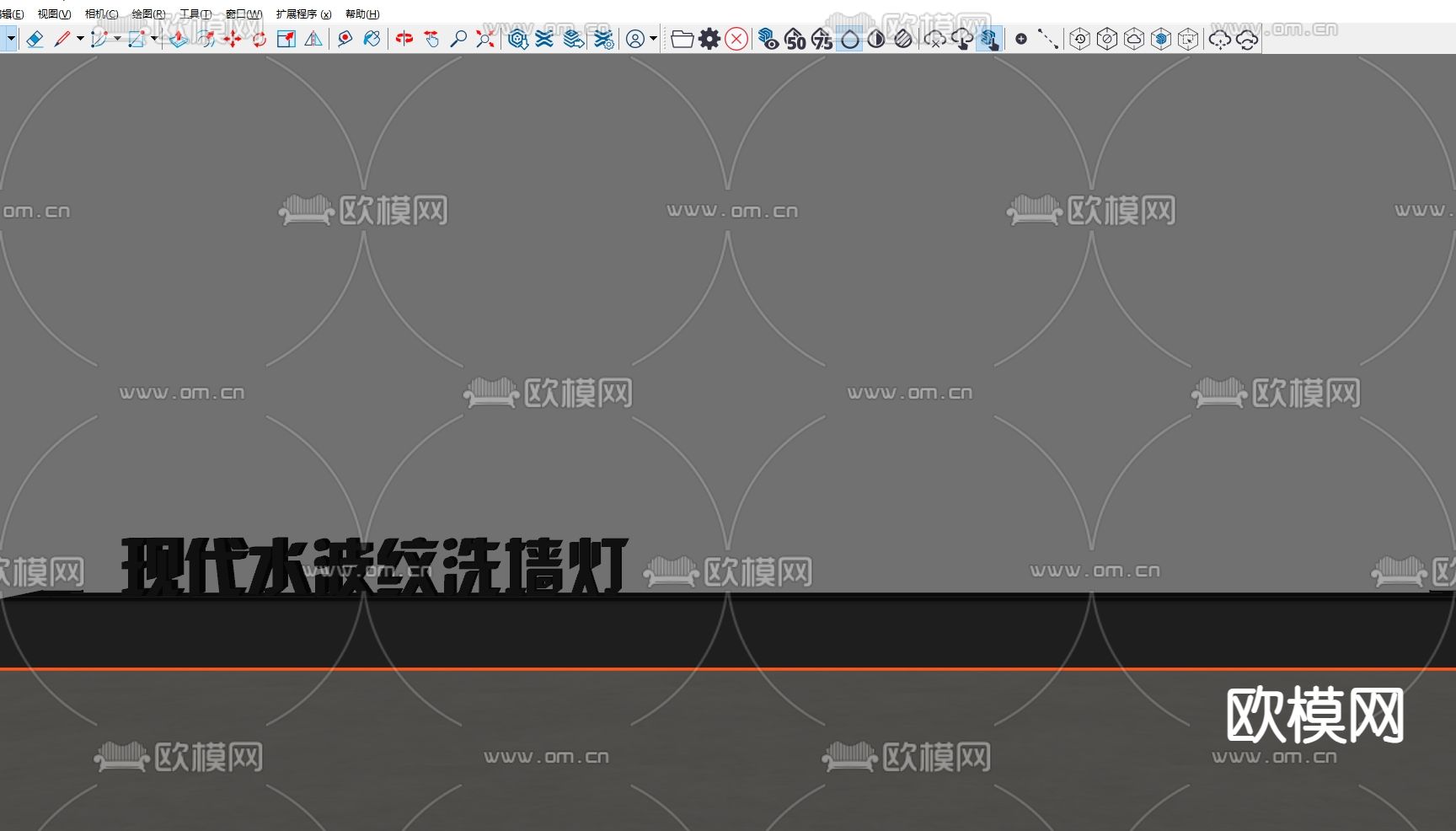Select the dashed diagonal line tool
The image size is (1456, 831).
click(1048, 39)
